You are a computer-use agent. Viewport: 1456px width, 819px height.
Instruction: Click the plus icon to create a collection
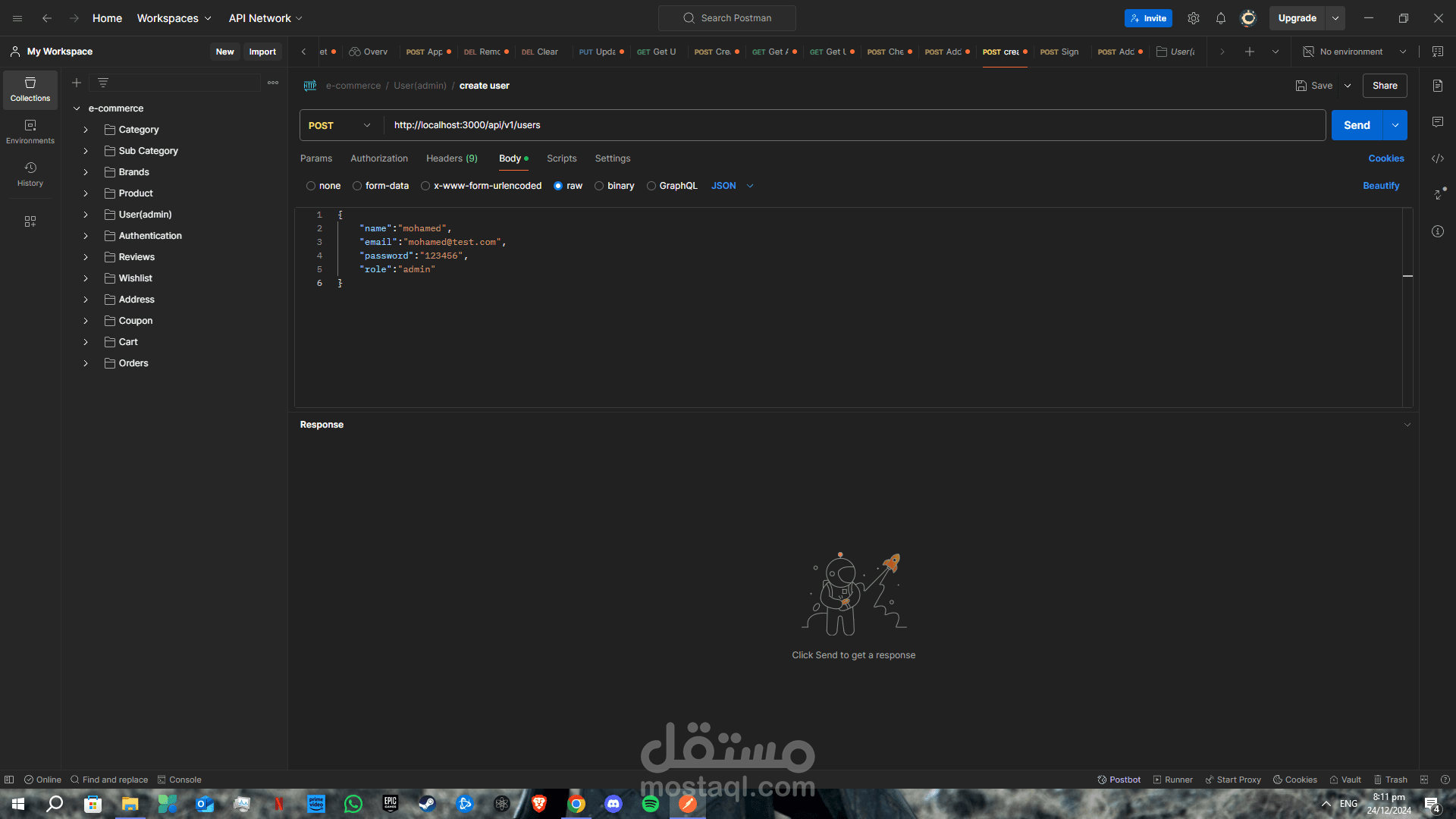[x=77, y=83]
